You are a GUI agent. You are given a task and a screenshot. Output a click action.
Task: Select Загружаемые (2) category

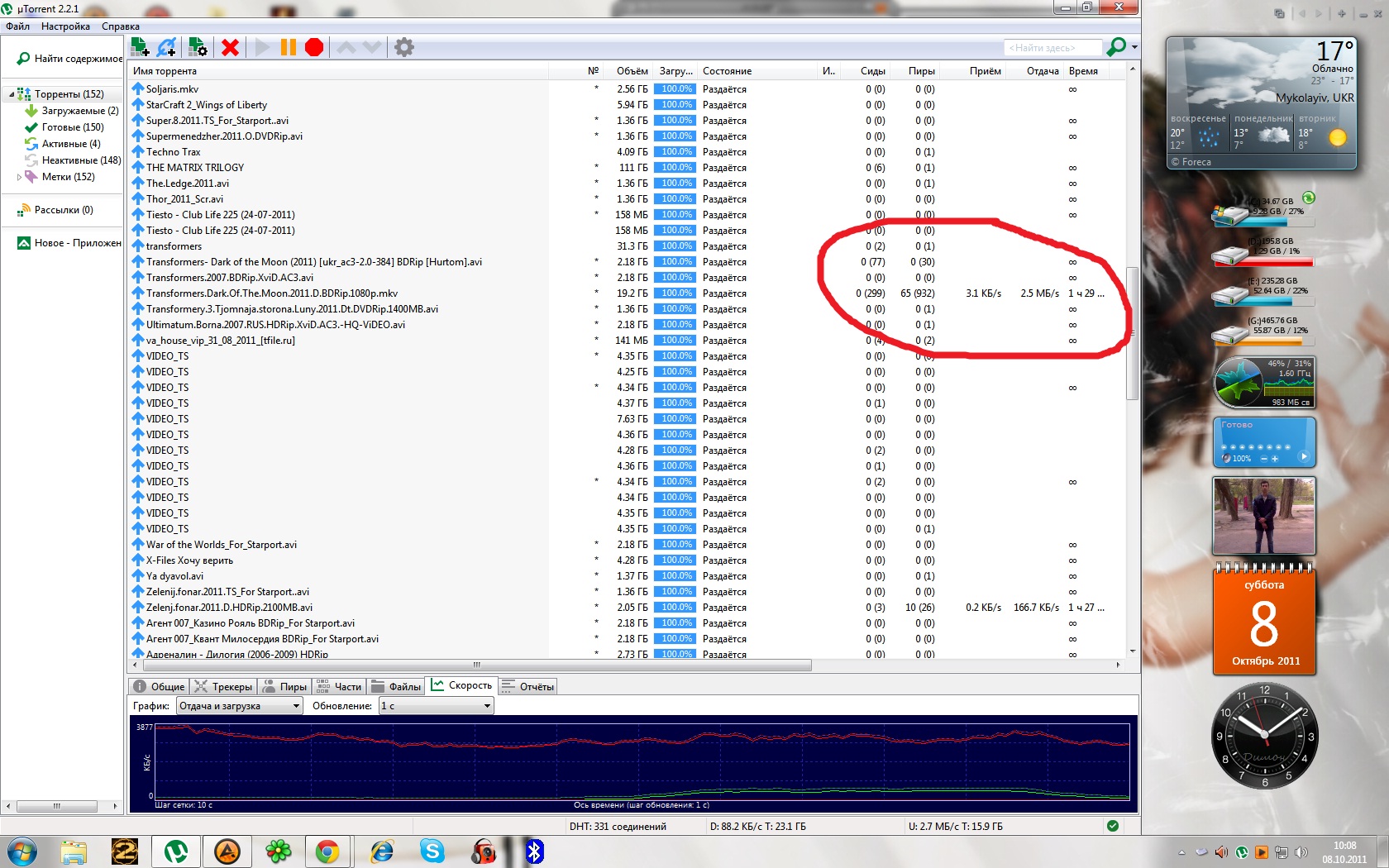point(72,111)
